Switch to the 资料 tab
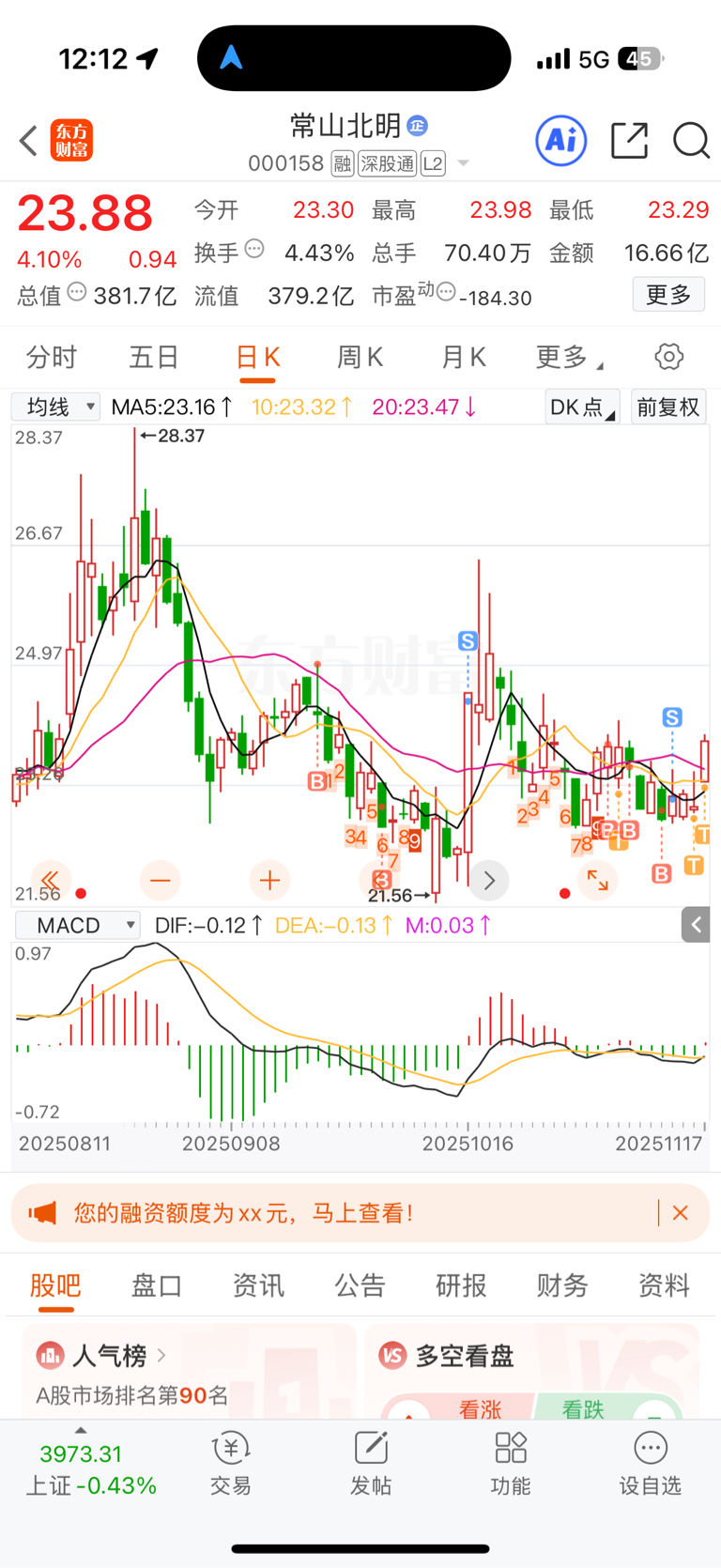This screenshot has width=721, height=1568. coord(664,1285)
